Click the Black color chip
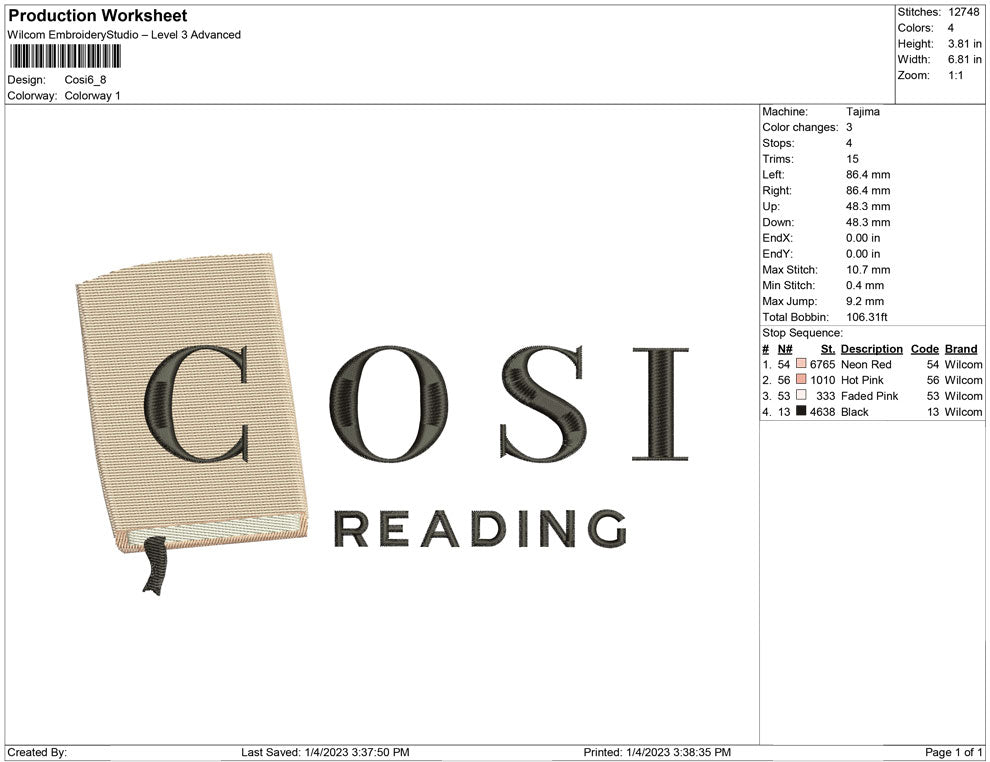 pos(801,412)
